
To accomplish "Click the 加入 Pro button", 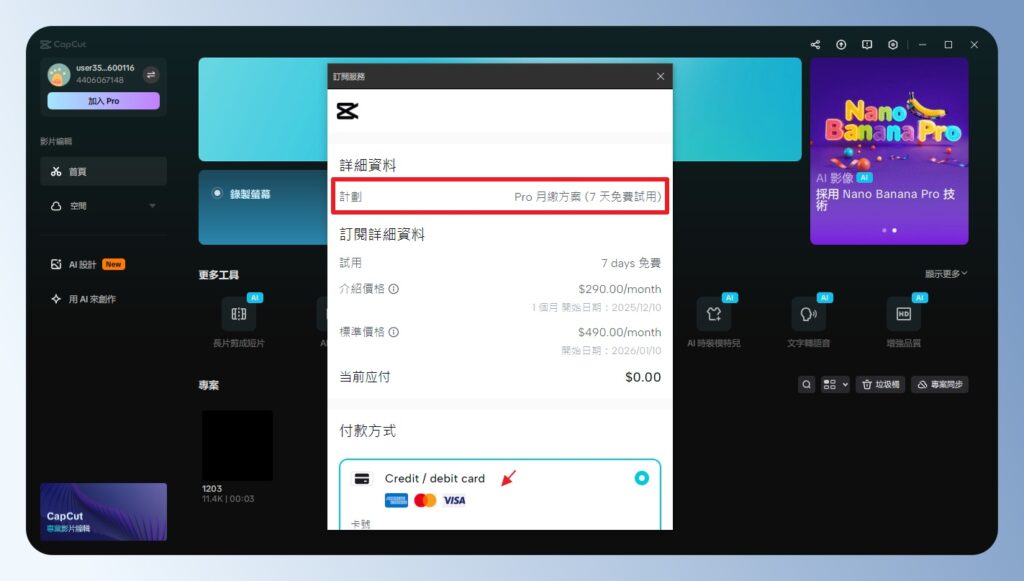I will [103, 101].
